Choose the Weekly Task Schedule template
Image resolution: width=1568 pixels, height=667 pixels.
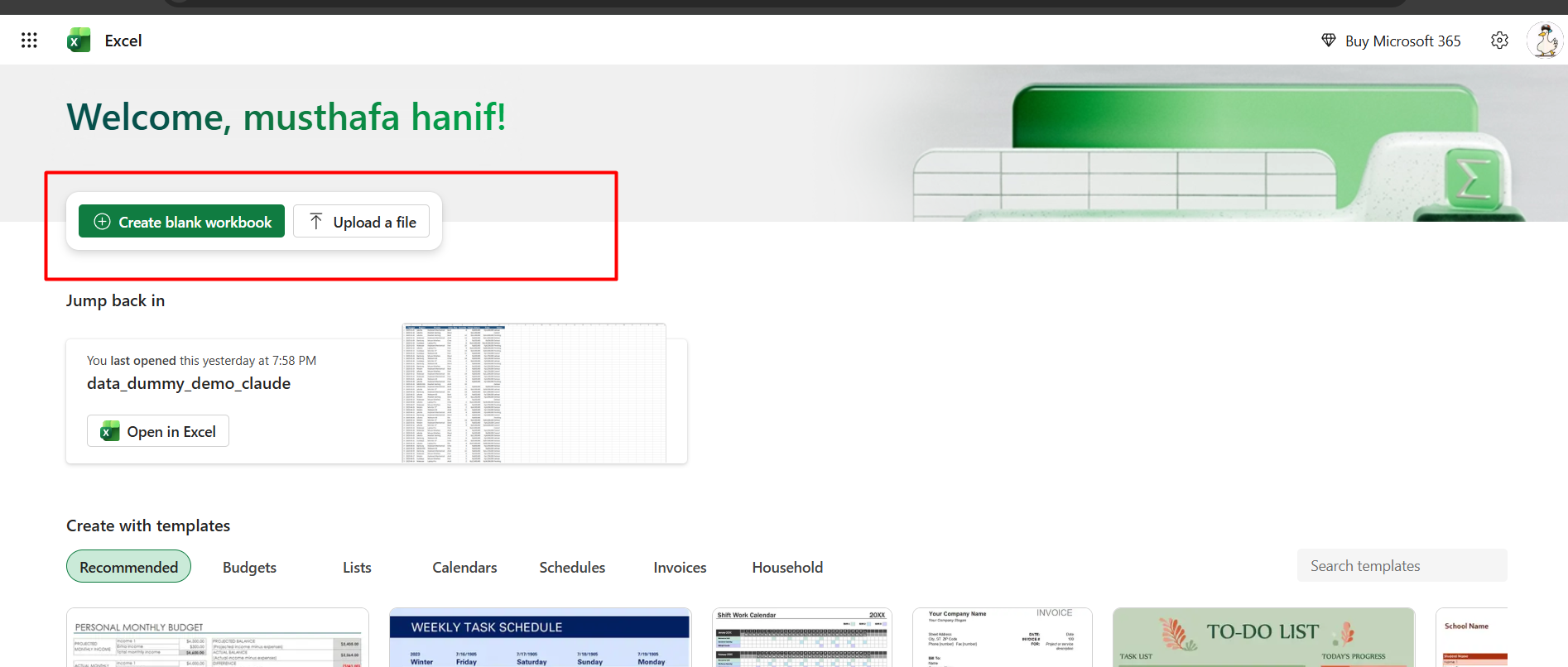coord(541,637)
